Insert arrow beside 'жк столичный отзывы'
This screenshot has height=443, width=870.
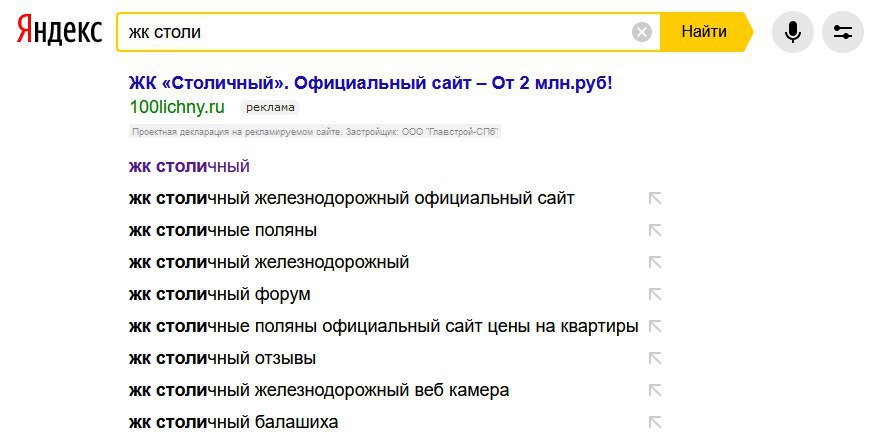tap(655, 358)
